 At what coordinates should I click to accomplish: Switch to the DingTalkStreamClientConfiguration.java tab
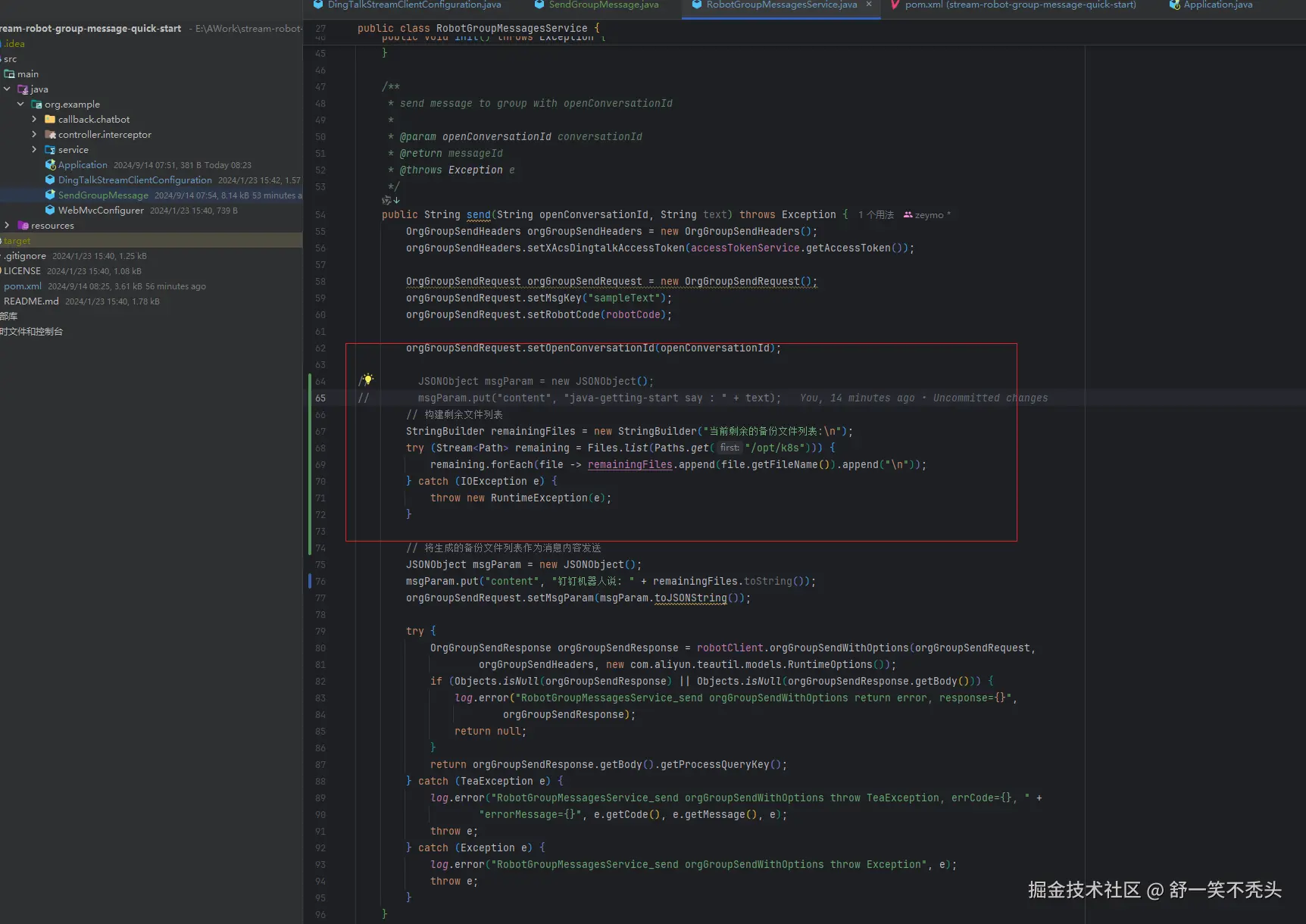(408, 5)
